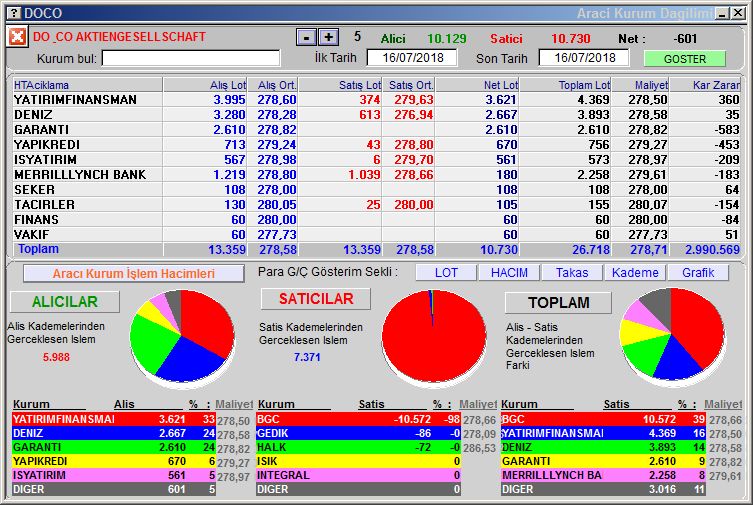Click red YATIRIMFINANSMAI row in Alis list
The image size is (753, 505).
[x=114, y=419]
